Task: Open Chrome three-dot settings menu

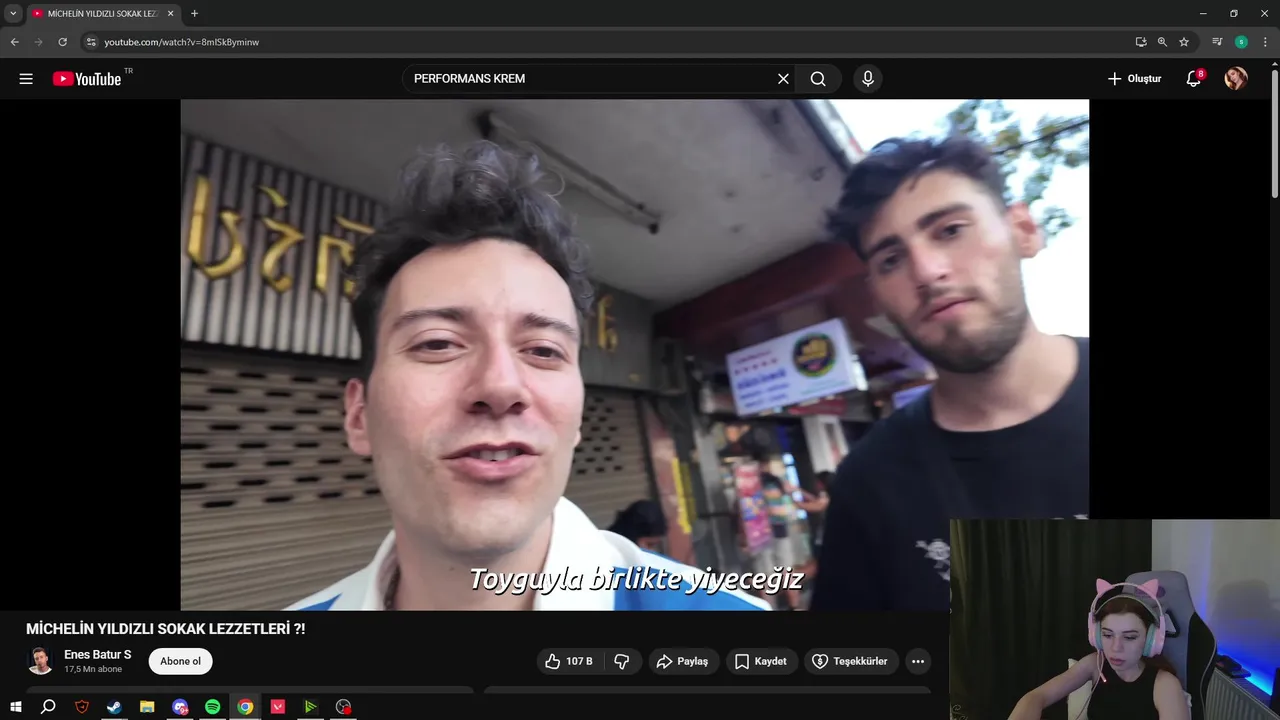Action: pos(1265,42)
